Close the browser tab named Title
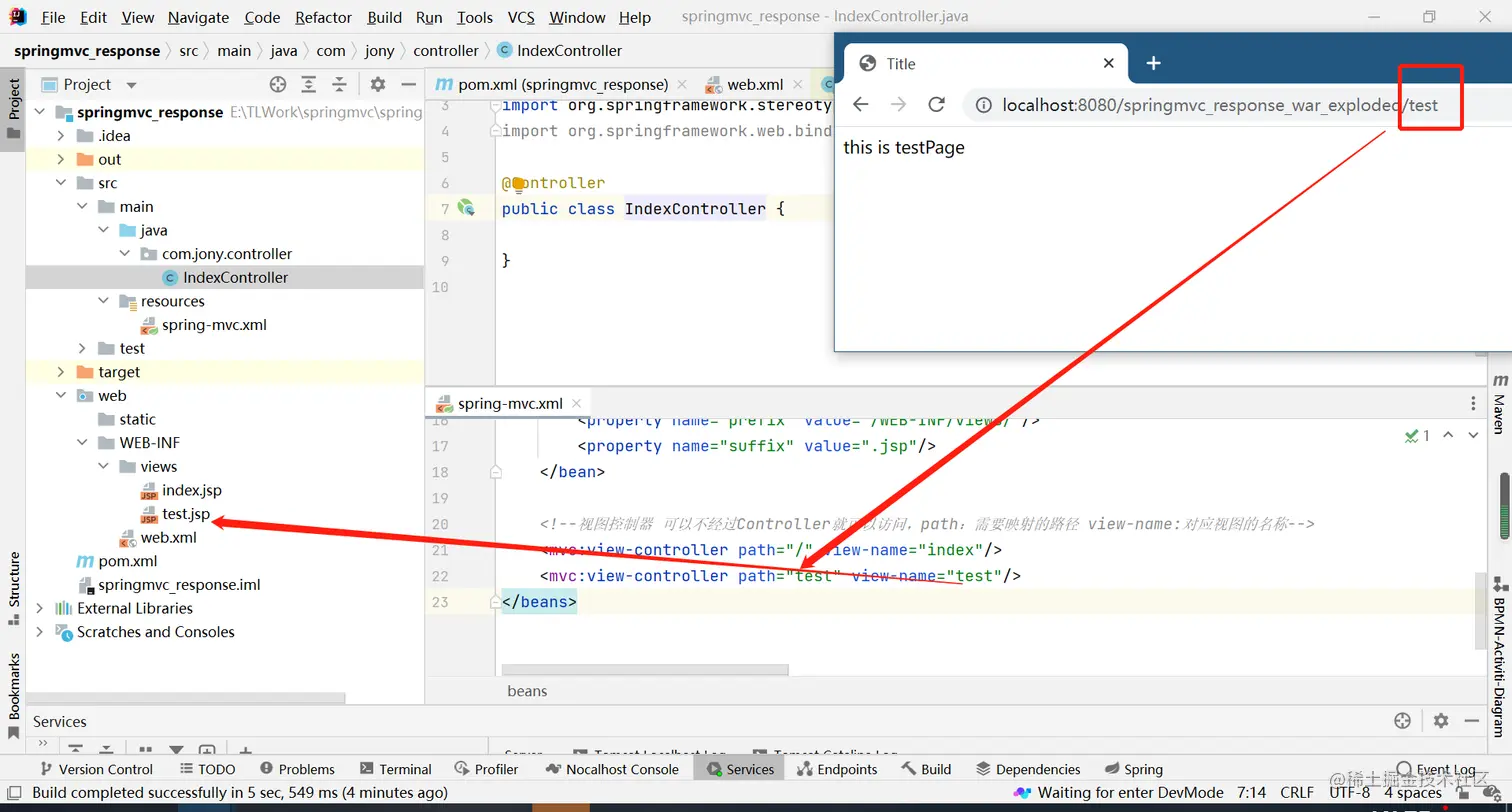Viewport: 1512px width, 812px height. tap(1108, 63)
